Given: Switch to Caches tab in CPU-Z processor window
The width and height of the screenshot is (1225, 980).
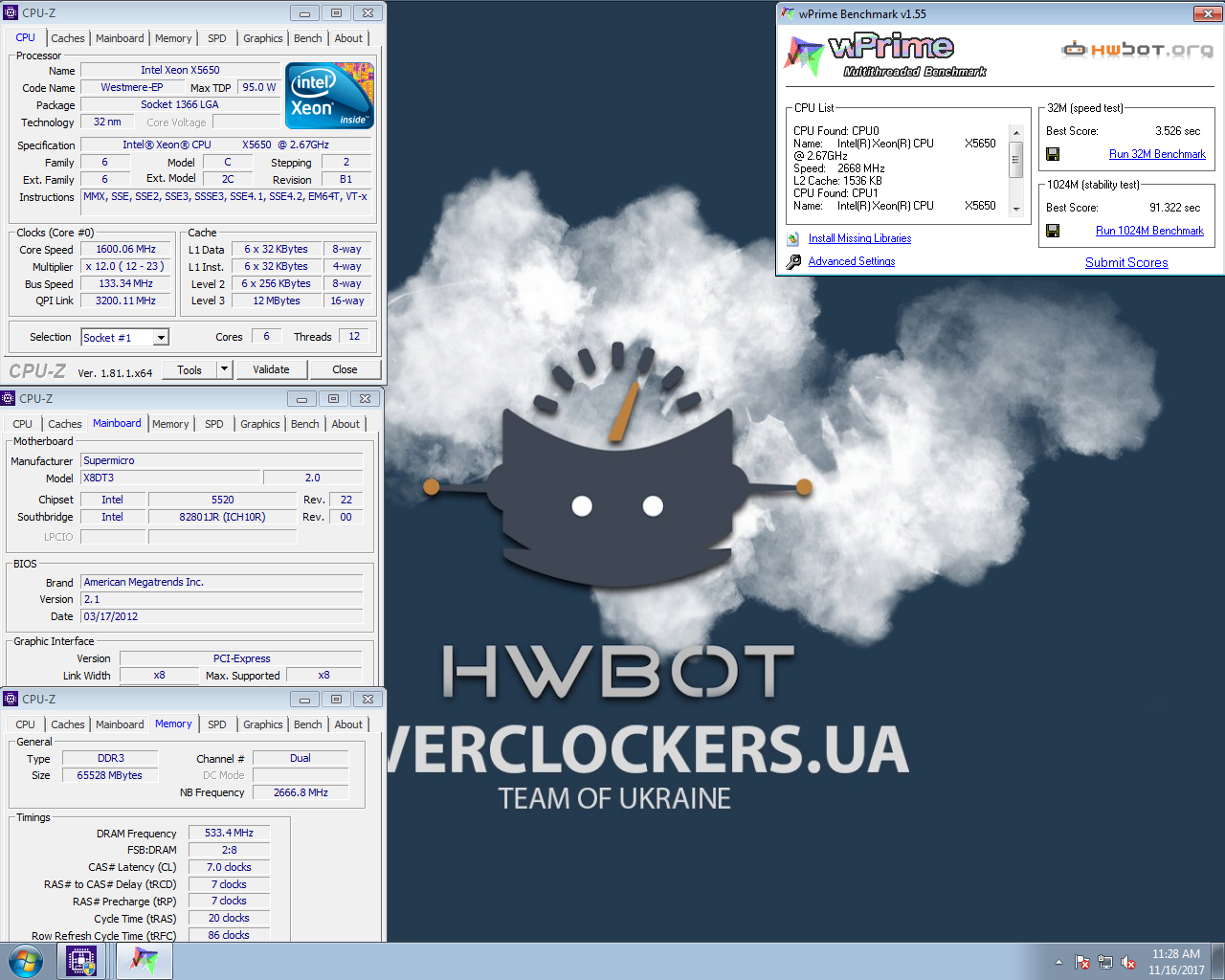Looking at the screenshot, I should tap(68, 38).
